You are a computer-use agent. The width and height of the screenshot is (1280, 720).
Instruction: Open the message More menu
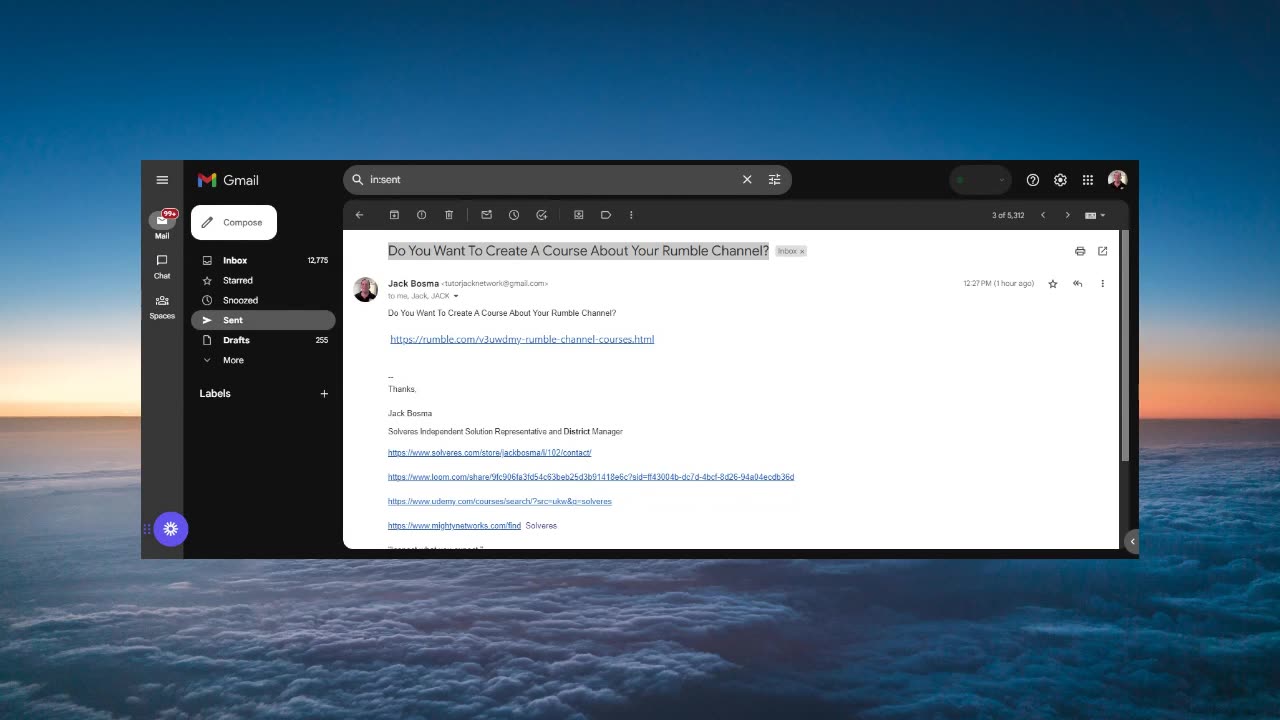[x=1103, y=284]
